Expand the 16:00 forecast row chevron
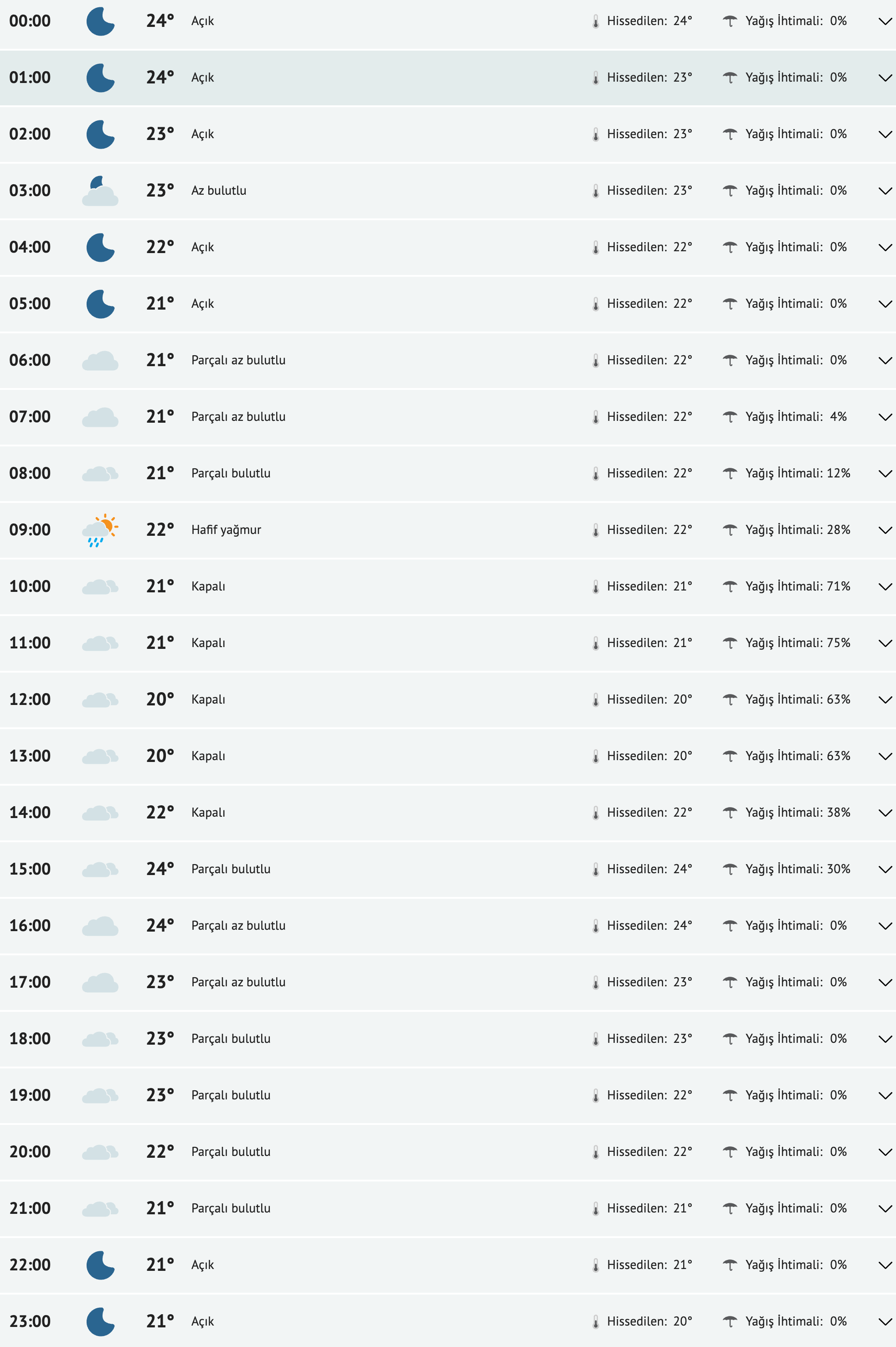The width and height of the screenshot is (896, 1347). click(x=885, y=926)
